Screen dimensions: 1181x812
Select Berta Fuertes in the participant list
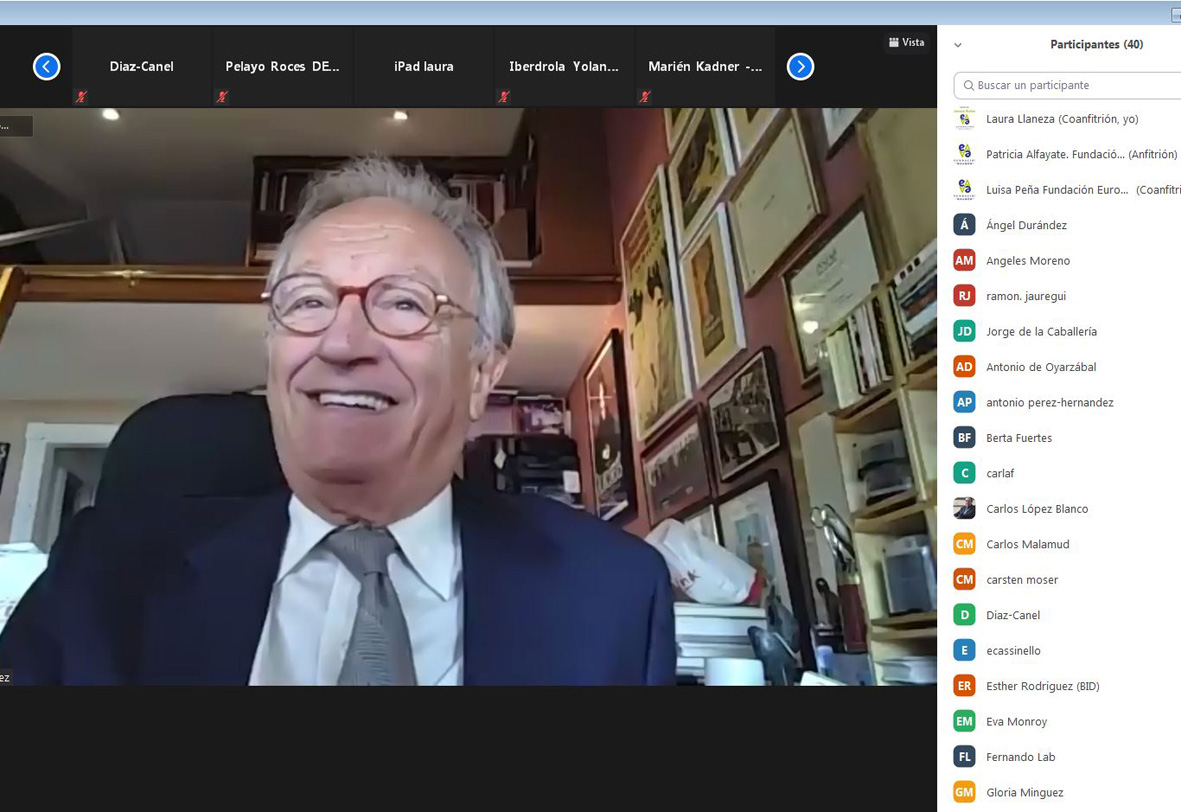pos(1018,438)
